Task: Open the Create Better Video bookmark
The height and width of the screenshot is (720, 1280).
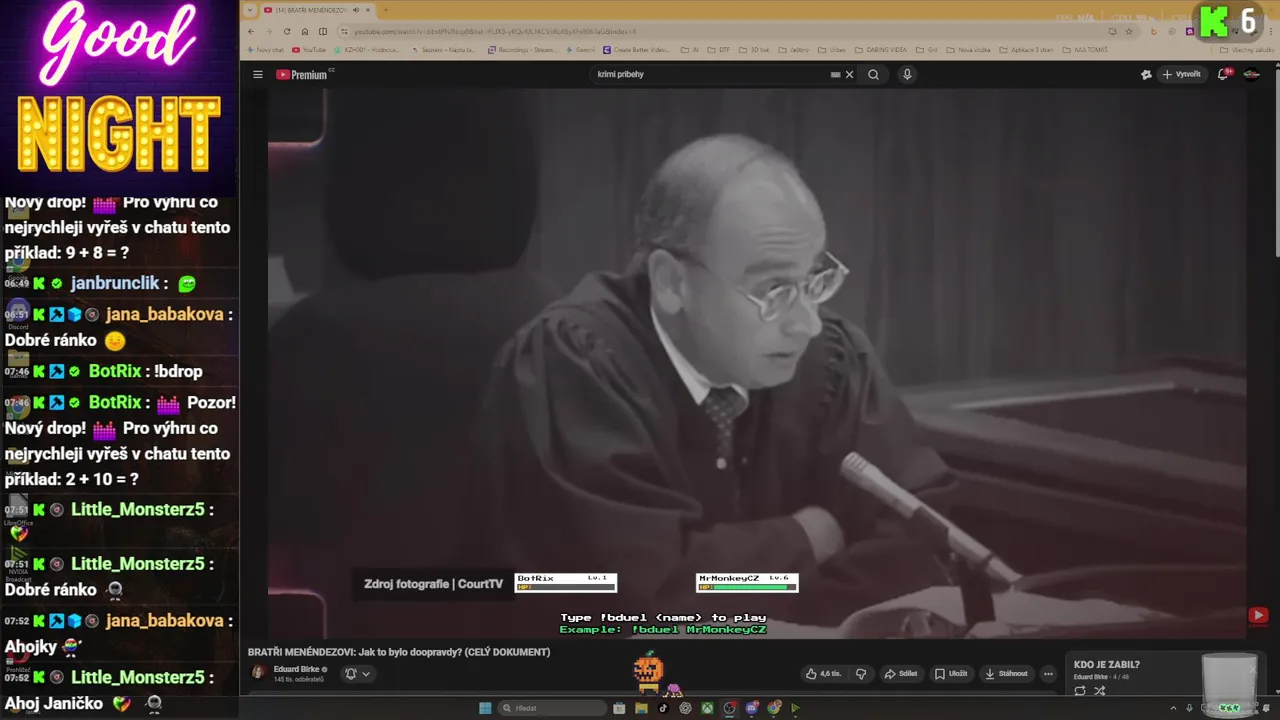Action: tap(636, 49)
